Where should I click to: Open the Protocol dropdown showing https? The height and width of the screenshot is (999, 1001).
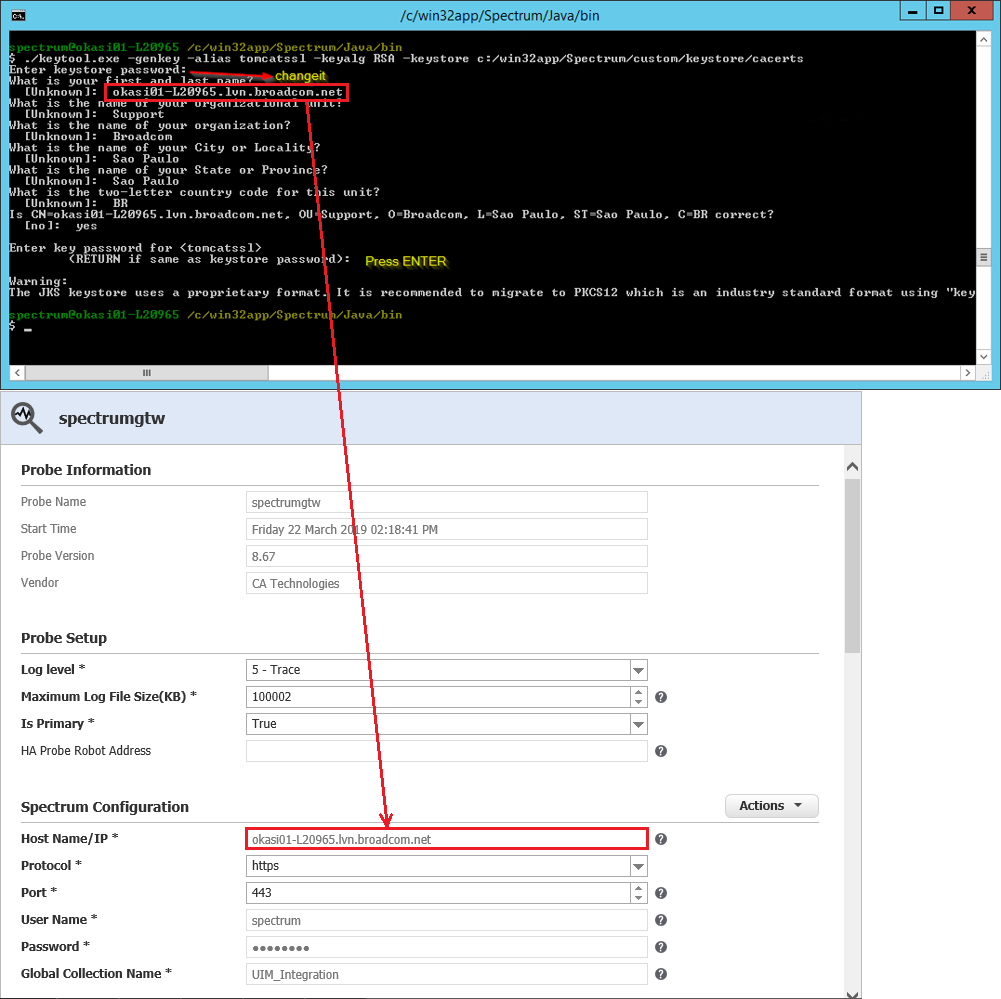[x=638, y=866]
